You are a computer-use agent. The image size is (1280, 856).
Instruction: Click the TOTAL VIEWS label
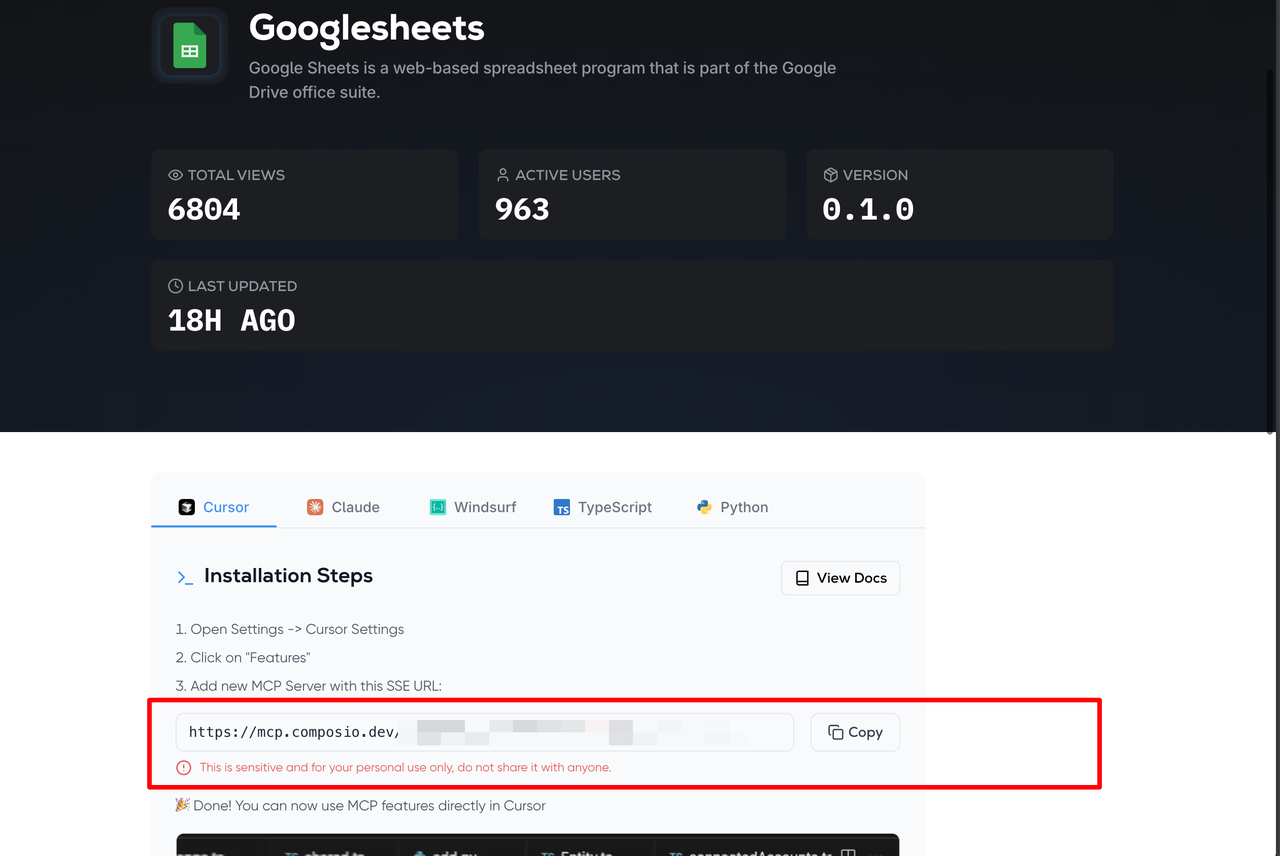point(236,175)
